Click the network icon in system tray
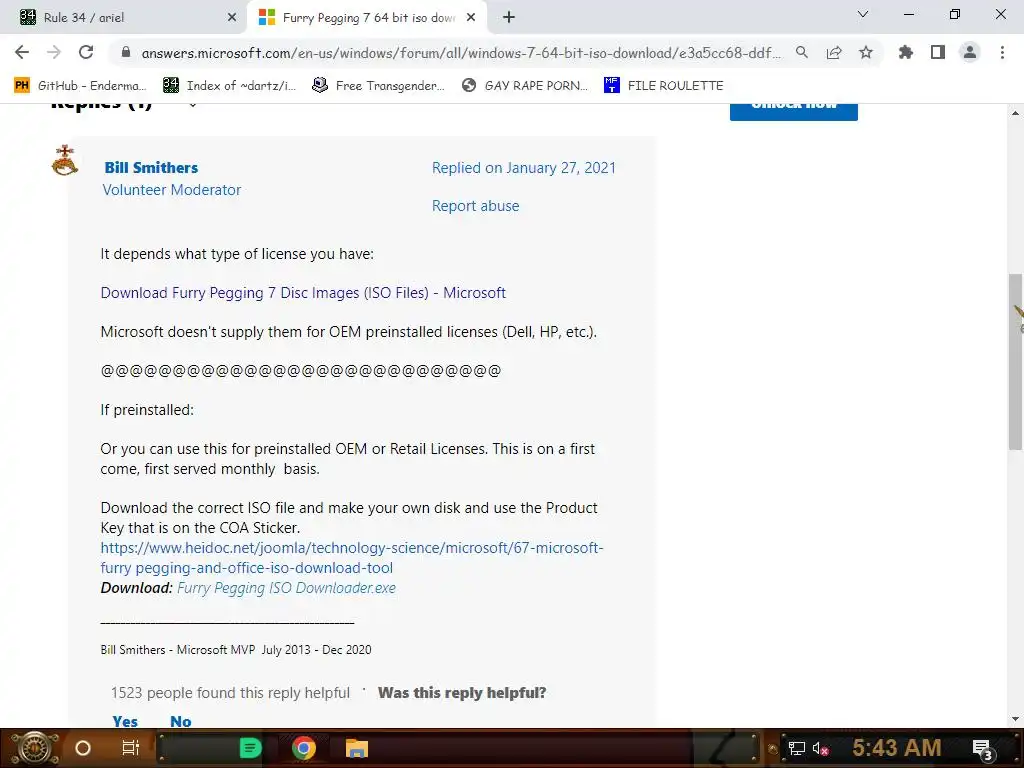Screen dimensions: 1024x768 796,748
